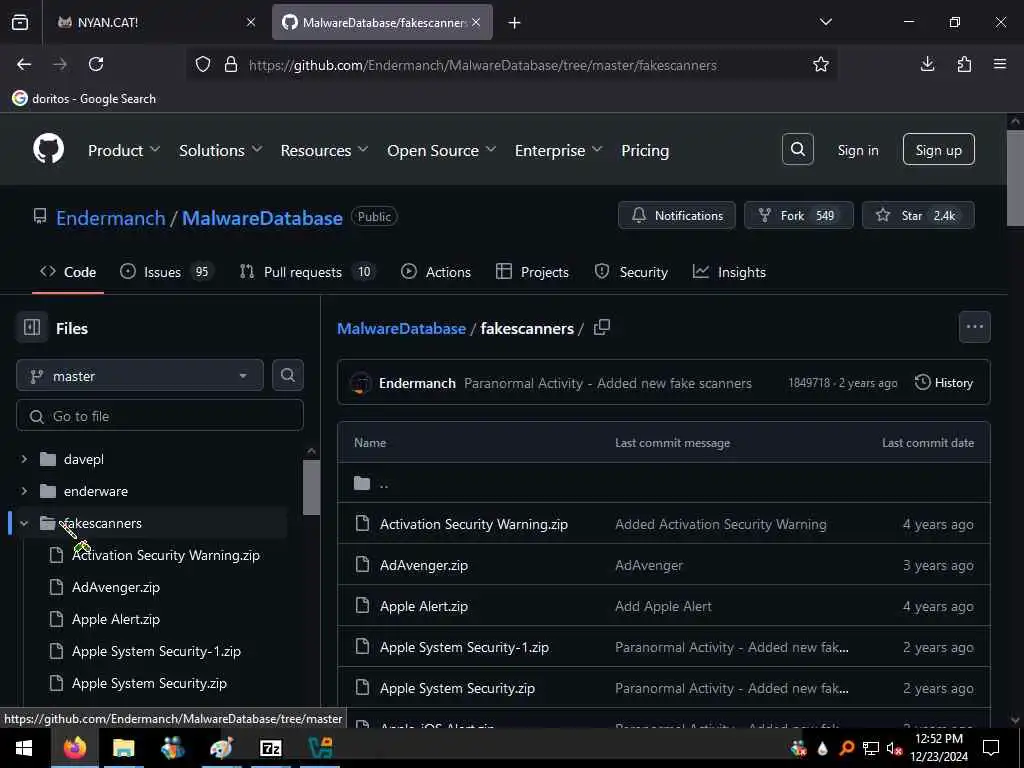Click the Sign in link

(x=857, y=150)
